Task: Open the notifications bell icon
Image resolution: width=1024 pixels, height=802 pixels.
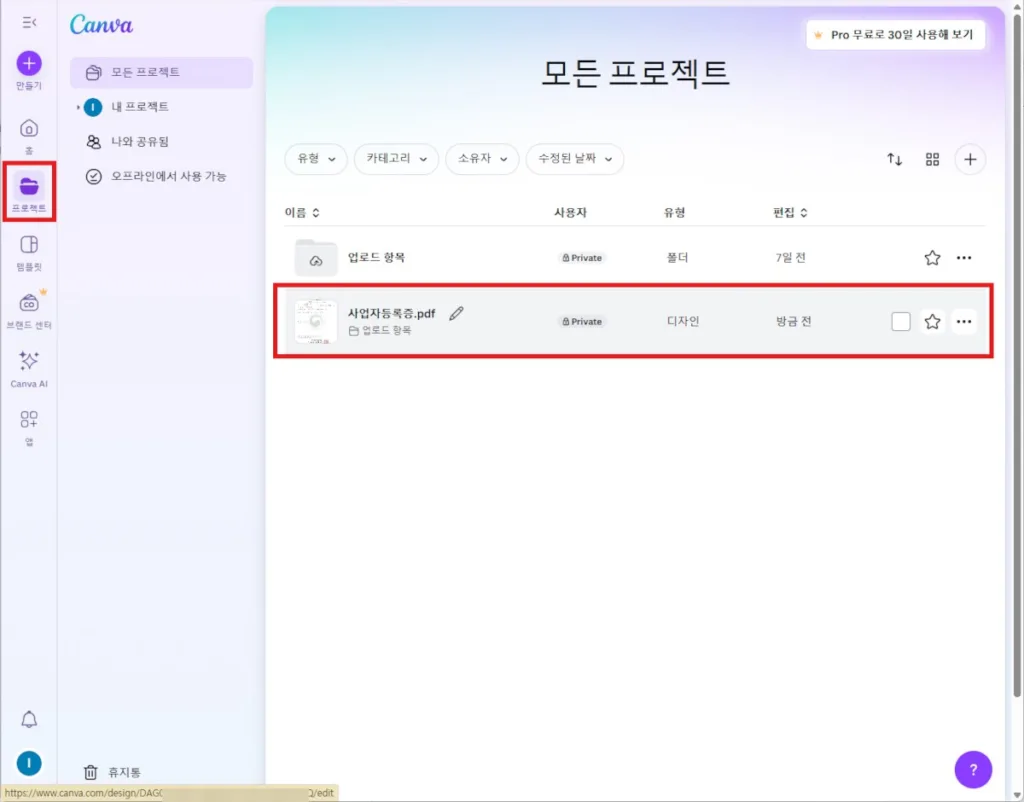Action: pyautogui.click(x=29, y=719)
